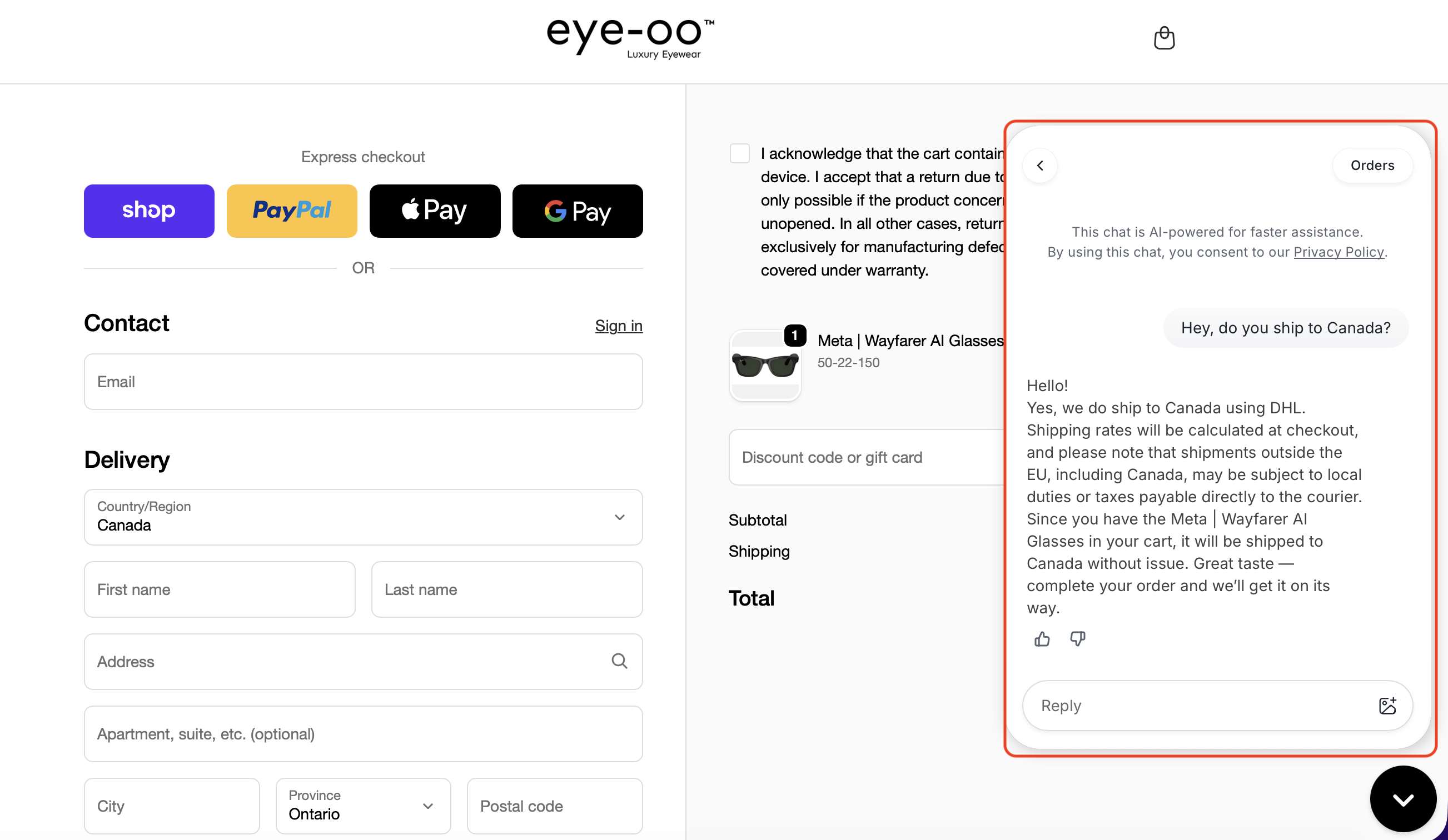
Task: Collapse the chat with the chevron button
Action: [x=1402, y=799]
